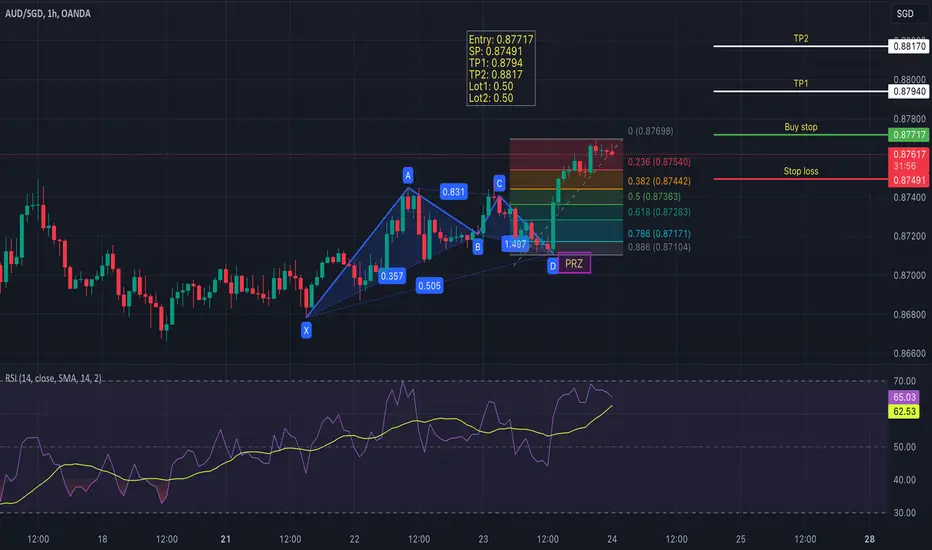Click the 1.497 ratio label

(x=515, y=244)
